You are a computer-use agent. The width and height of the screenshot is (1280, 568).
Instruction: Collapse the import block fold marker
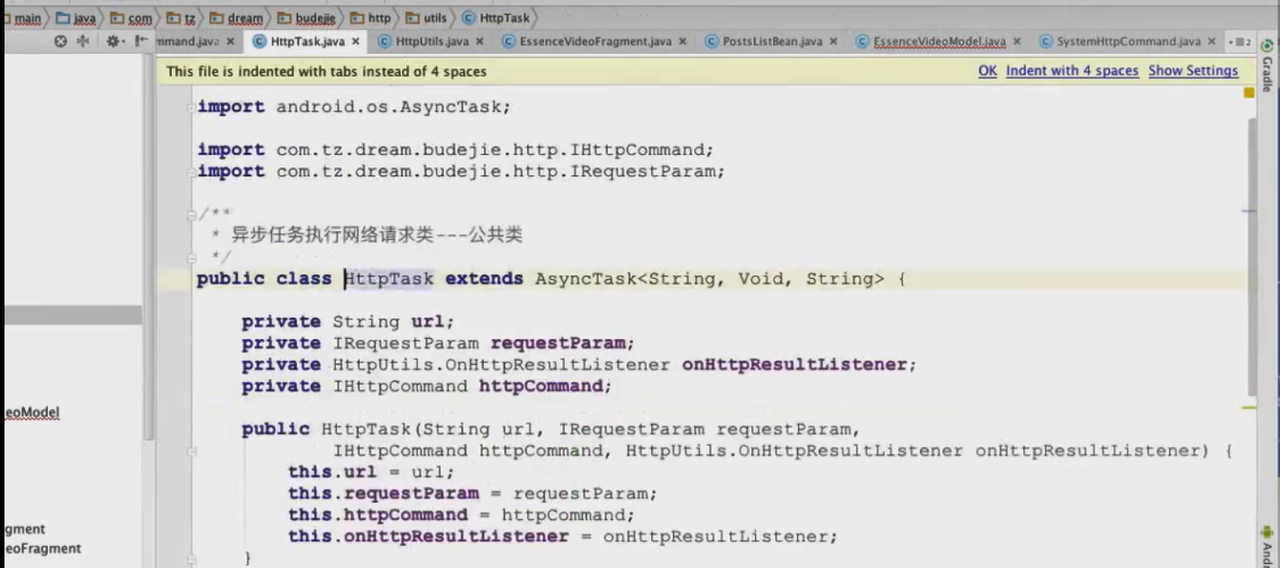[191, 107]
